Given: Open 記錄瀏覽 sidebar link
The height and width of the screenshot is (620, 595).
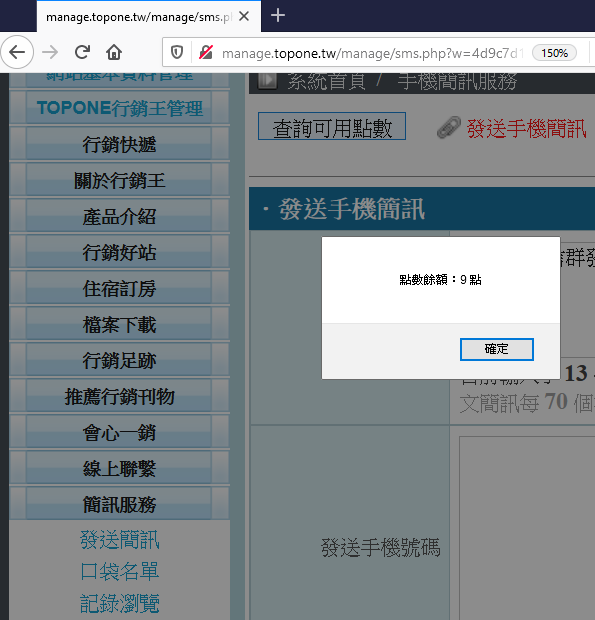Looking at the screenshot, I should coord(119,603).
